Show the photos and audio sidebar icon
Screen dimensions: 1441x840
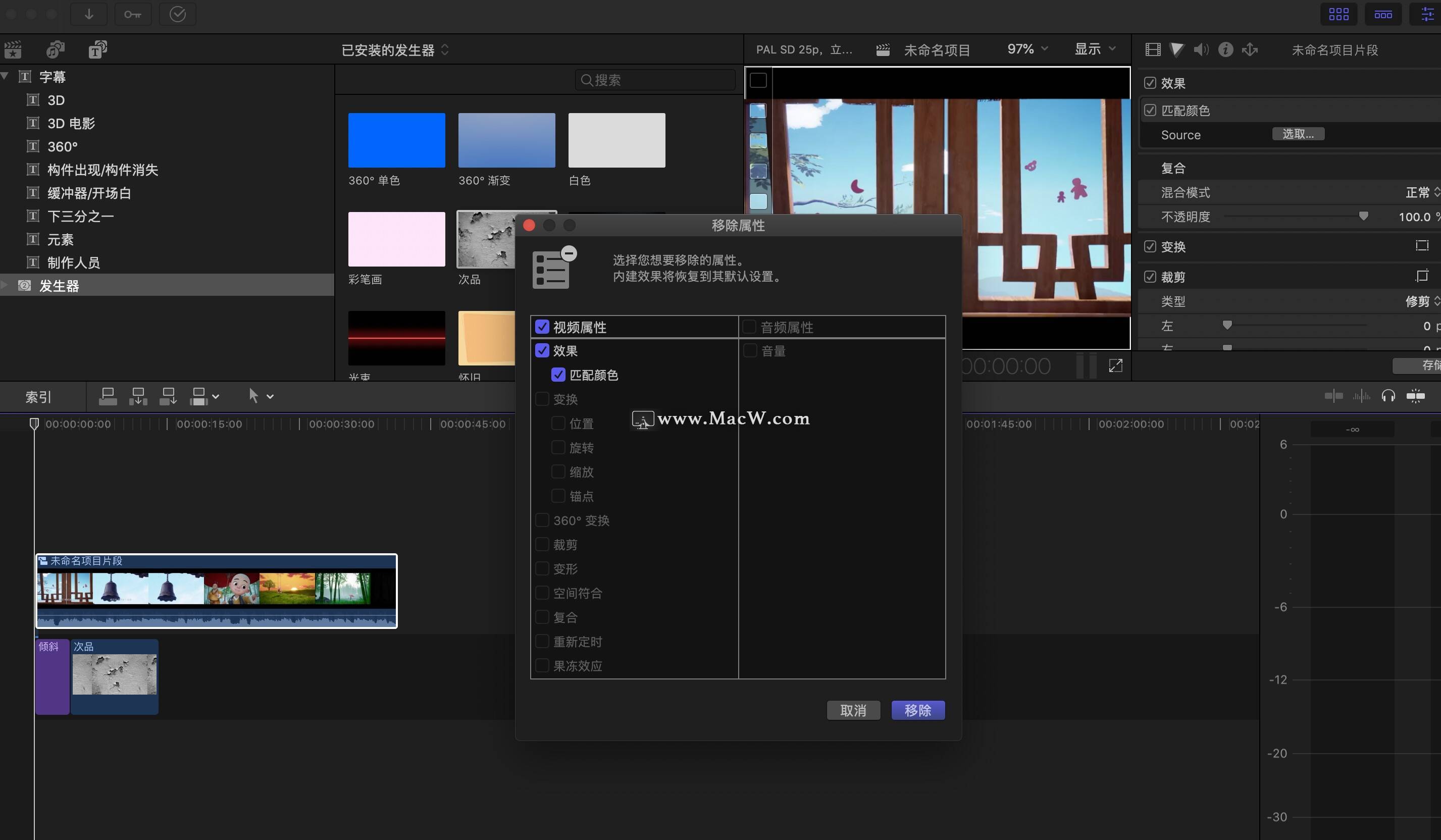56,50
